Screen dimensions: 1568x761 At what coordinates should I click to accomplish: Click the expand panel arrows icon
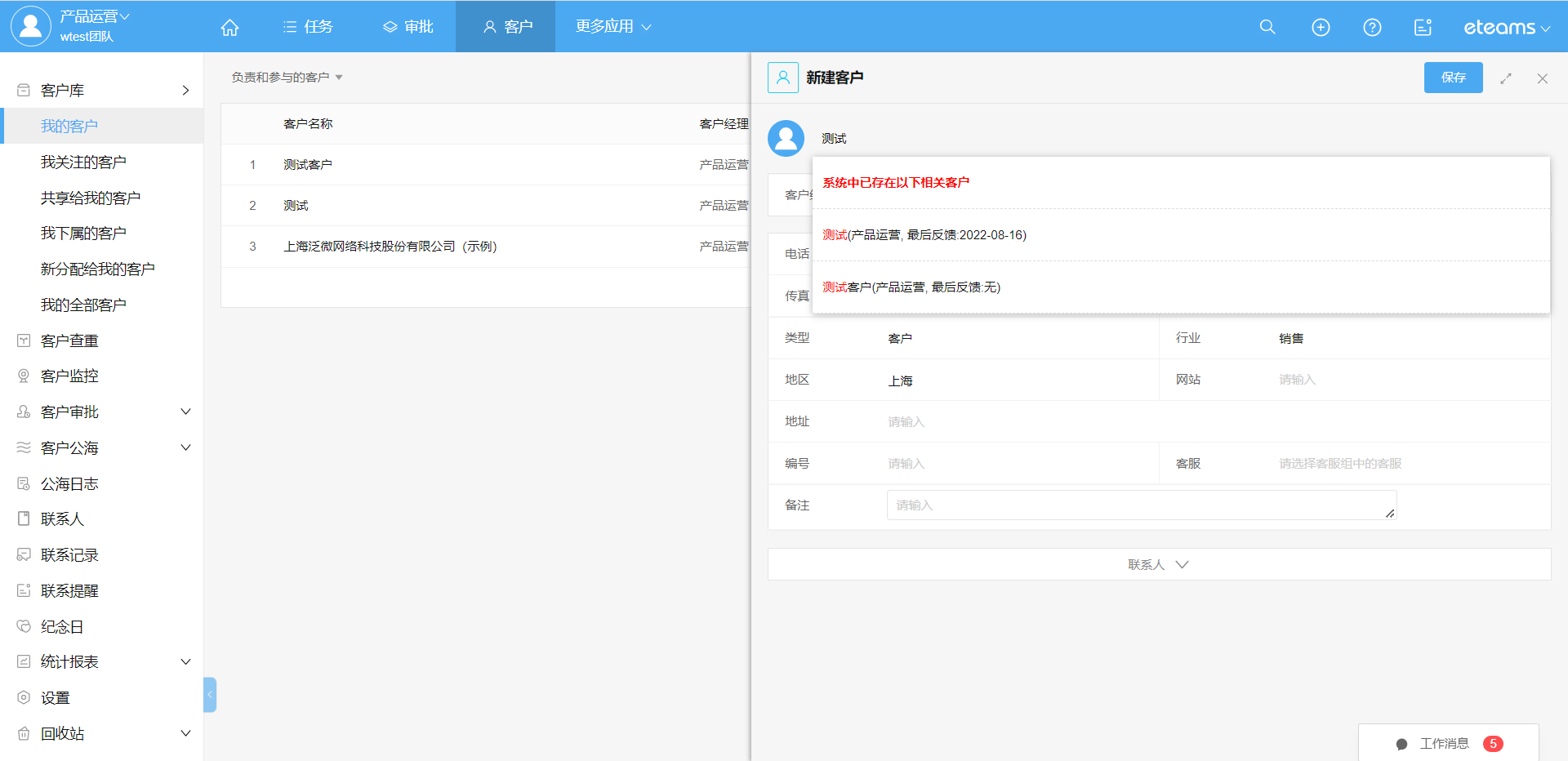coord(1505,78)
